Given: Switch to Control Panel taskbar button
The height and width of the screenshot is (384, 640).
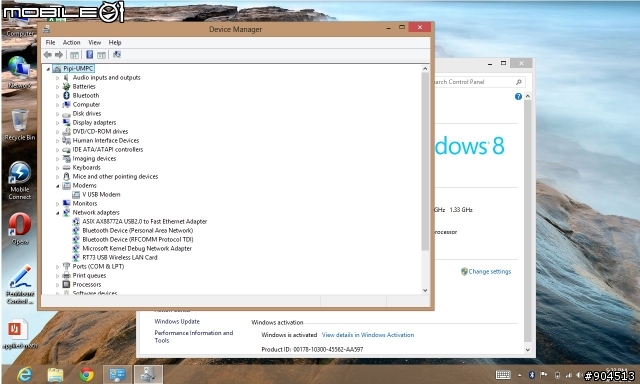Looking at the screenshot, I should point(117,374).
